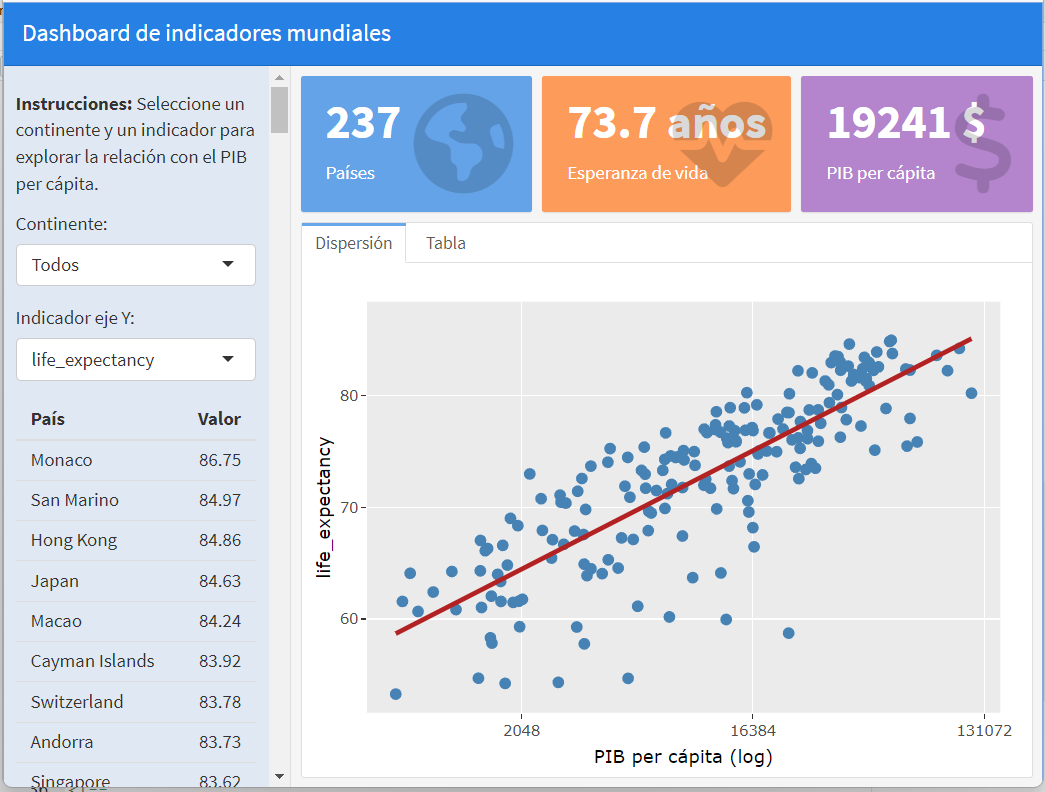This screenshot has height=792, width=1045.
Task: Select the Macao row
Action: [136, 621]
